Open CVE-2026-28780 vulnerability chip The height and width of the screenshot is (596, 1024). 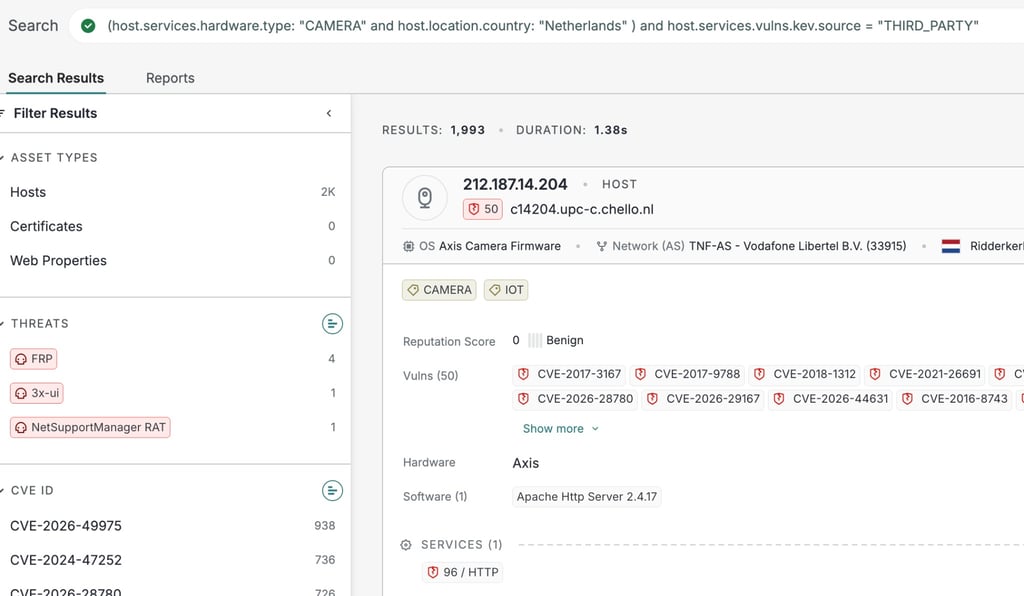[x=575, y=399]
